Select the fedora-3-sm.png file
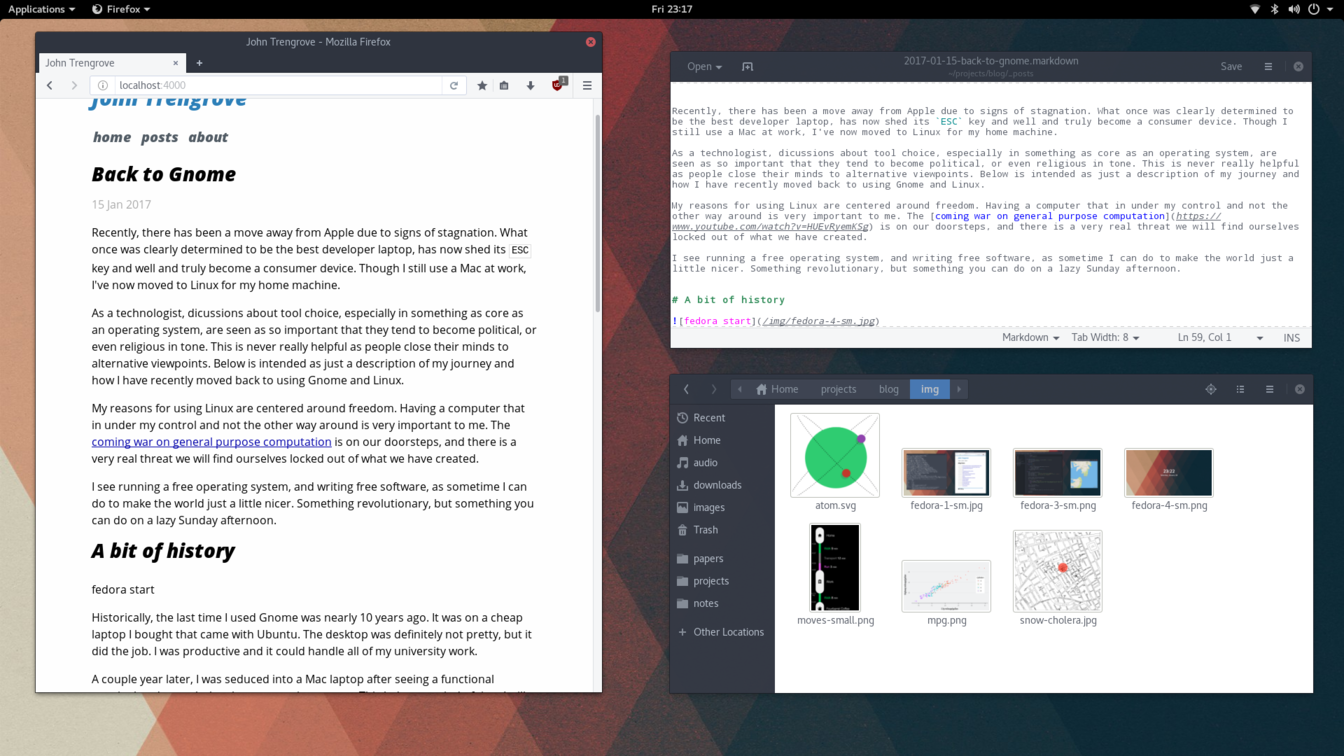This screenshot has width=1344, height=756. pos(1058,473)
